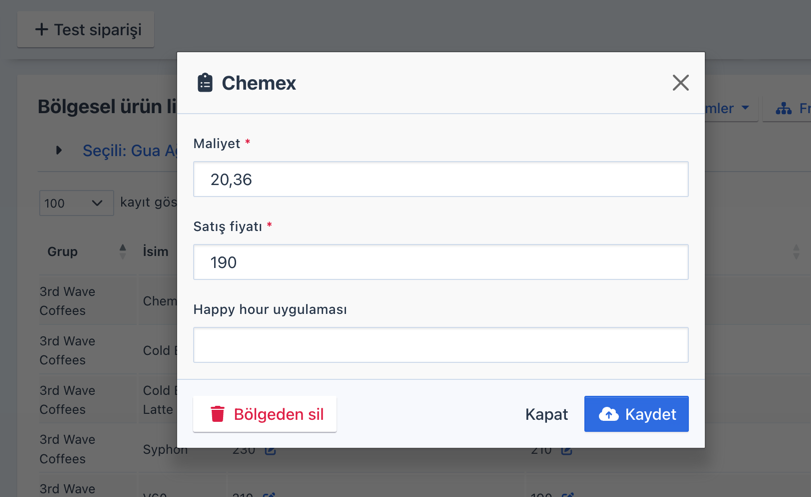Click edit icon next to price 210
811x497 pixels.
(566, 451)
